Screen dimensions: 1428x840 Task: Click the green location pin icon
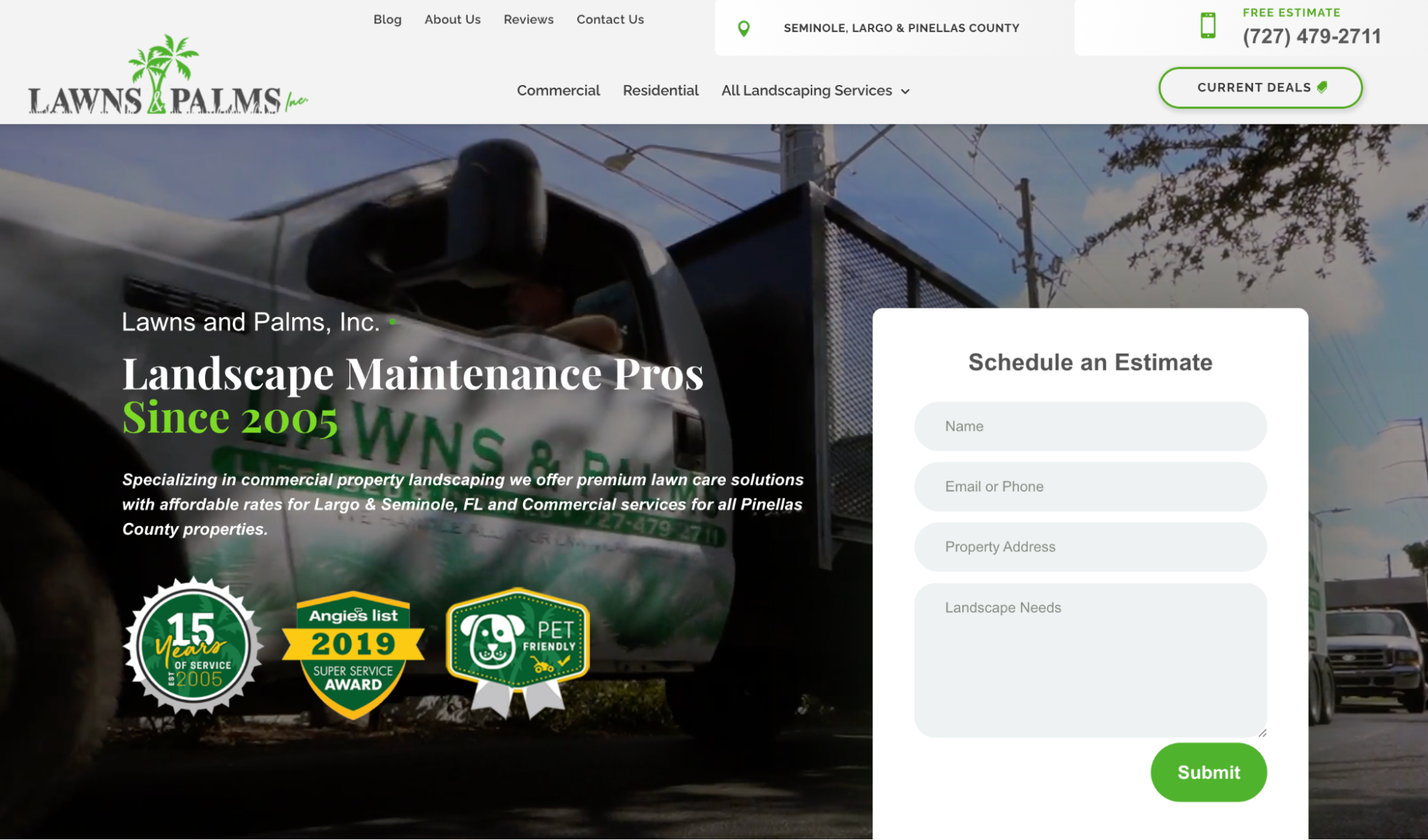744,29
